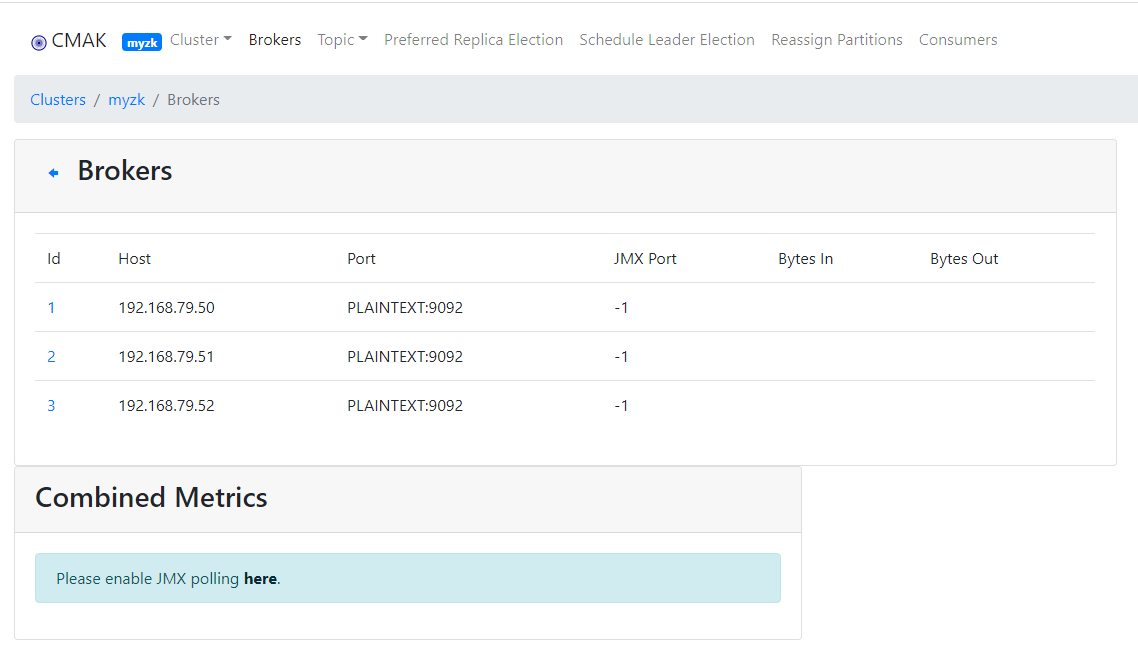Click the Bytes Out column header
The width and height of the screenshot is (1138, 652).
point(964,258)
